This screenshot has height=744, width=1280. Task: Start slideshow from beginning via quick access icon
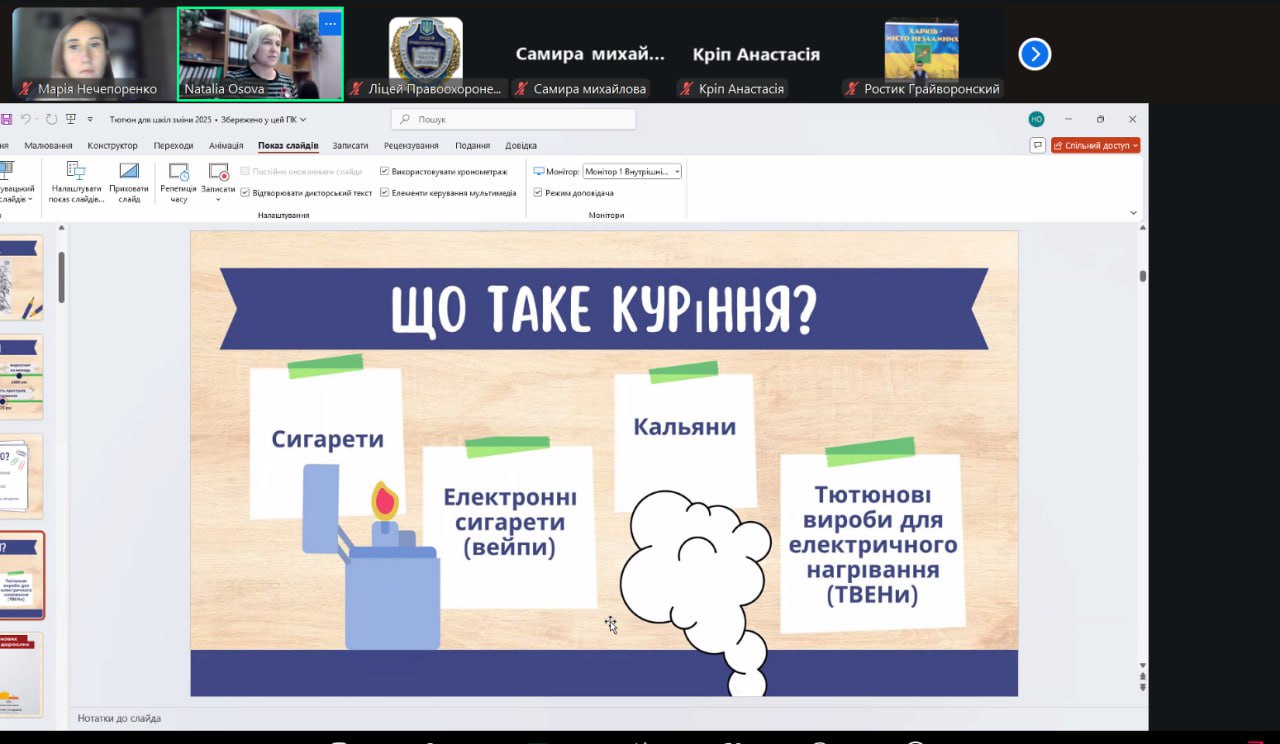point(71,119)
